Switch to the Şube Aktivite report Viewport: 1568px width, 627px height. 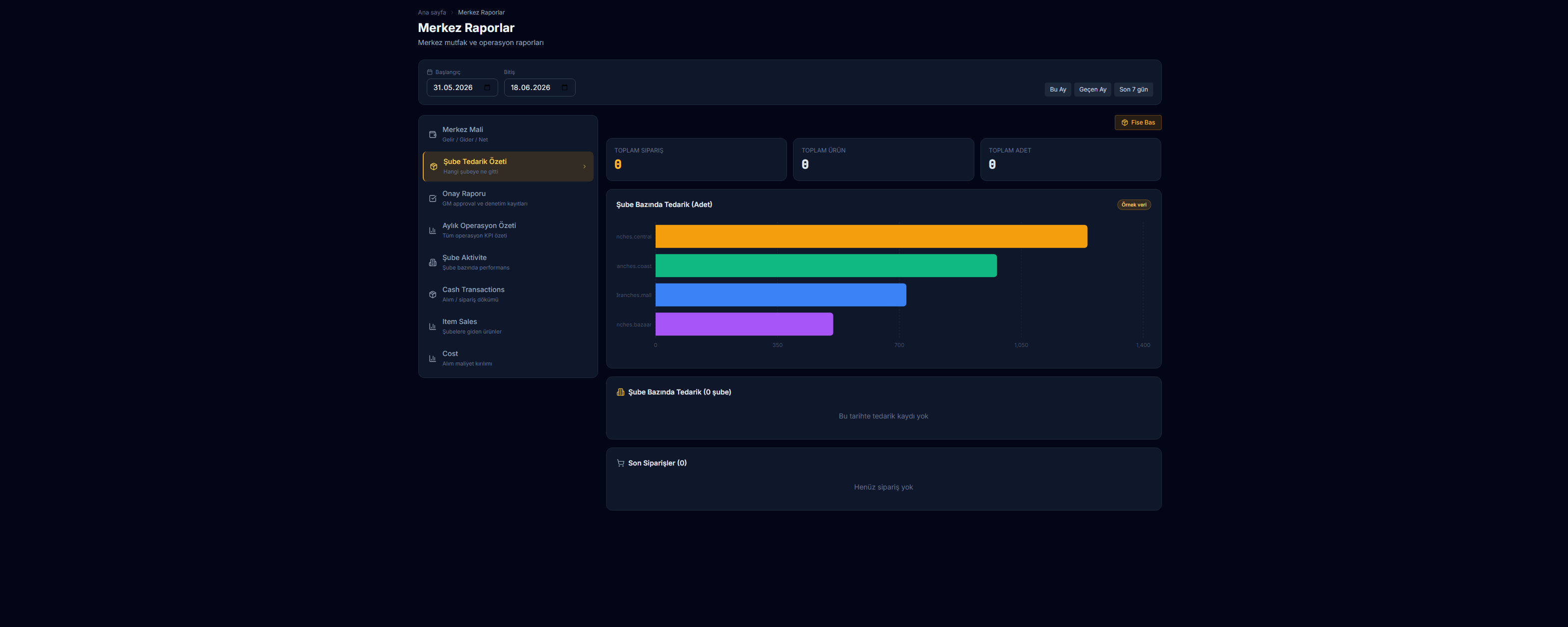click(508, 262)
